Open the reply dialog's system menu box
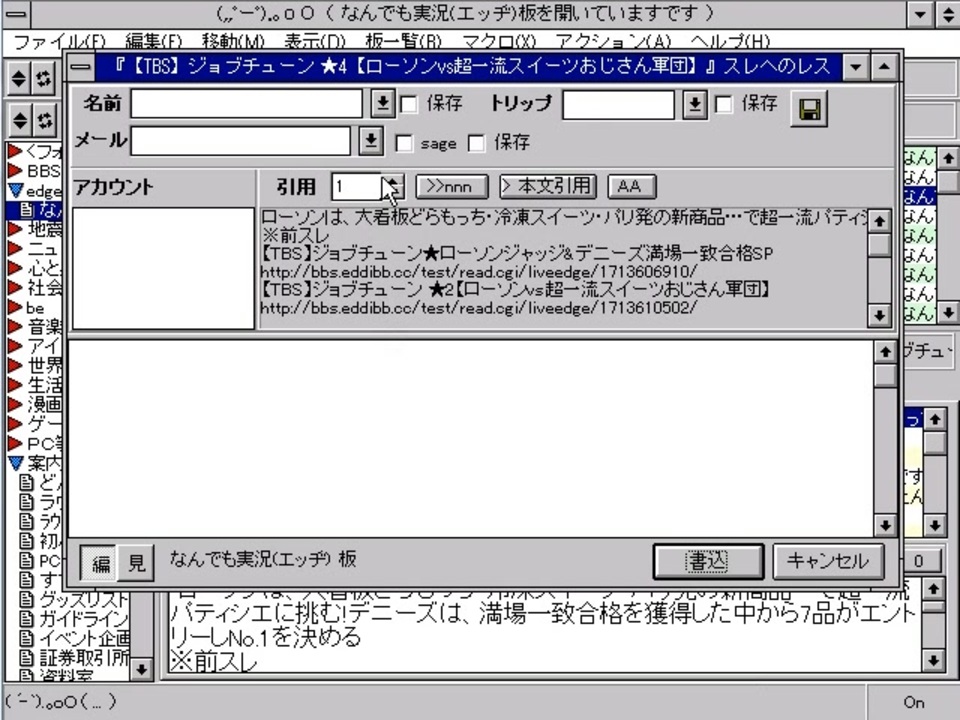This screenshot has width=960, height=720. (x=80, y=67)
